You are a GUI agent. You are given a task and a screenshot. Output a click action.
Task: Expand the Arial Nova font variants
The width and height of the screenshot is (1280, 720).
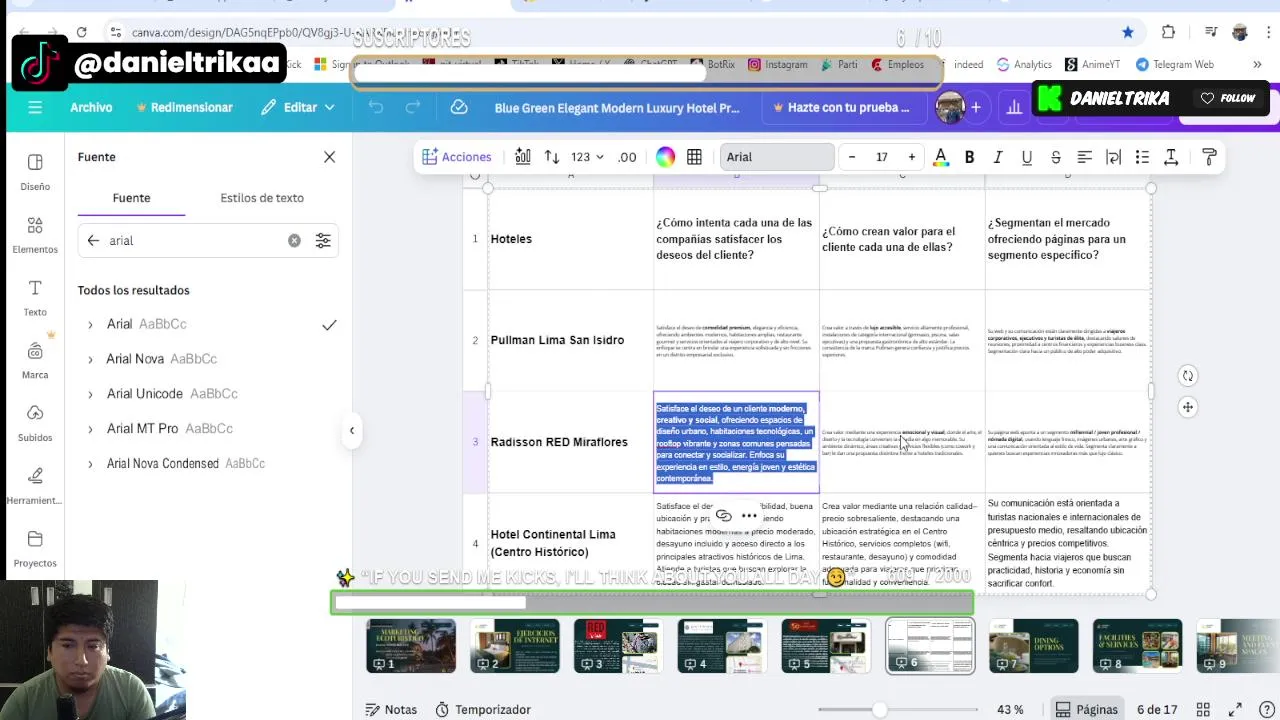[x=90, y=359]
